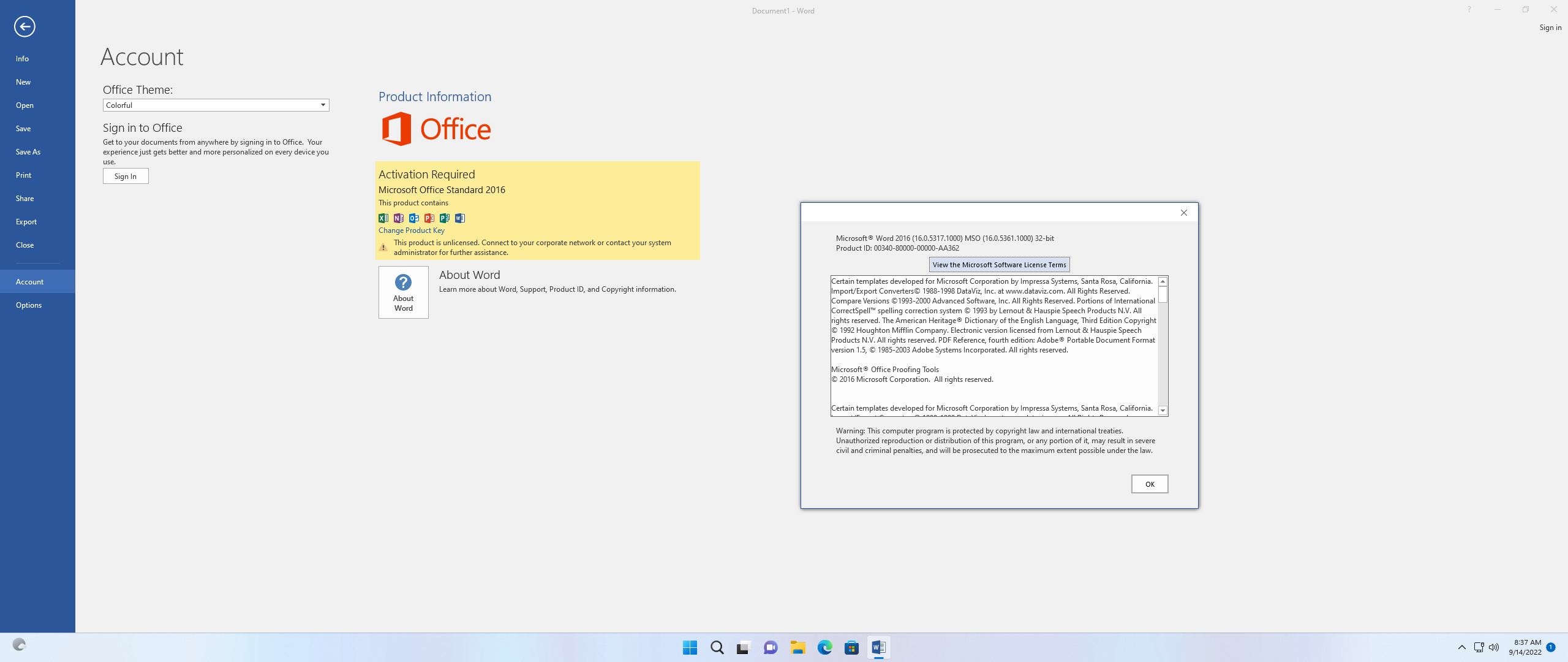Open Word Options
The image size is (1568, 662).
pos(37,305)
